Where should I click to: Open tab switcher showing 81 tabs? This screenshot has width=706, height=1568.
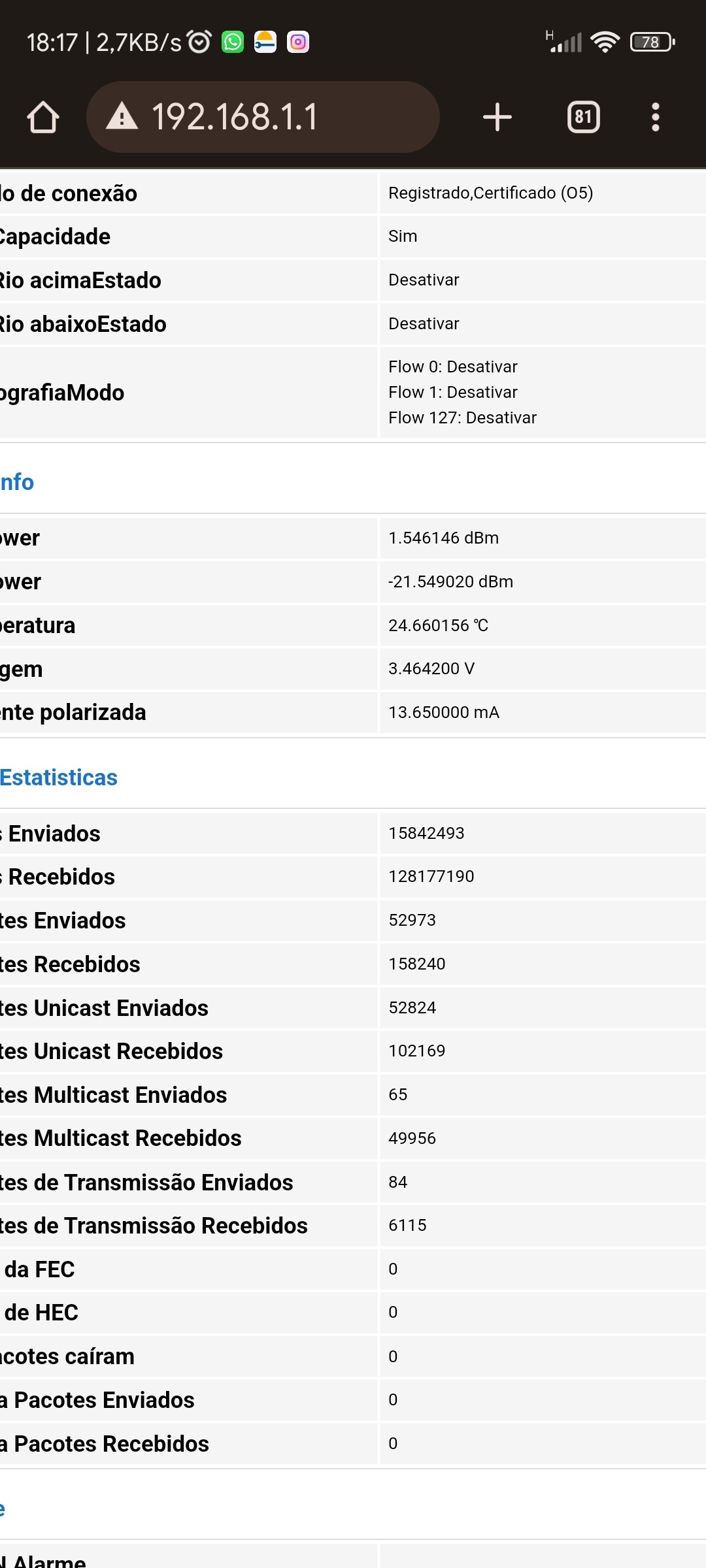point(583,118)
